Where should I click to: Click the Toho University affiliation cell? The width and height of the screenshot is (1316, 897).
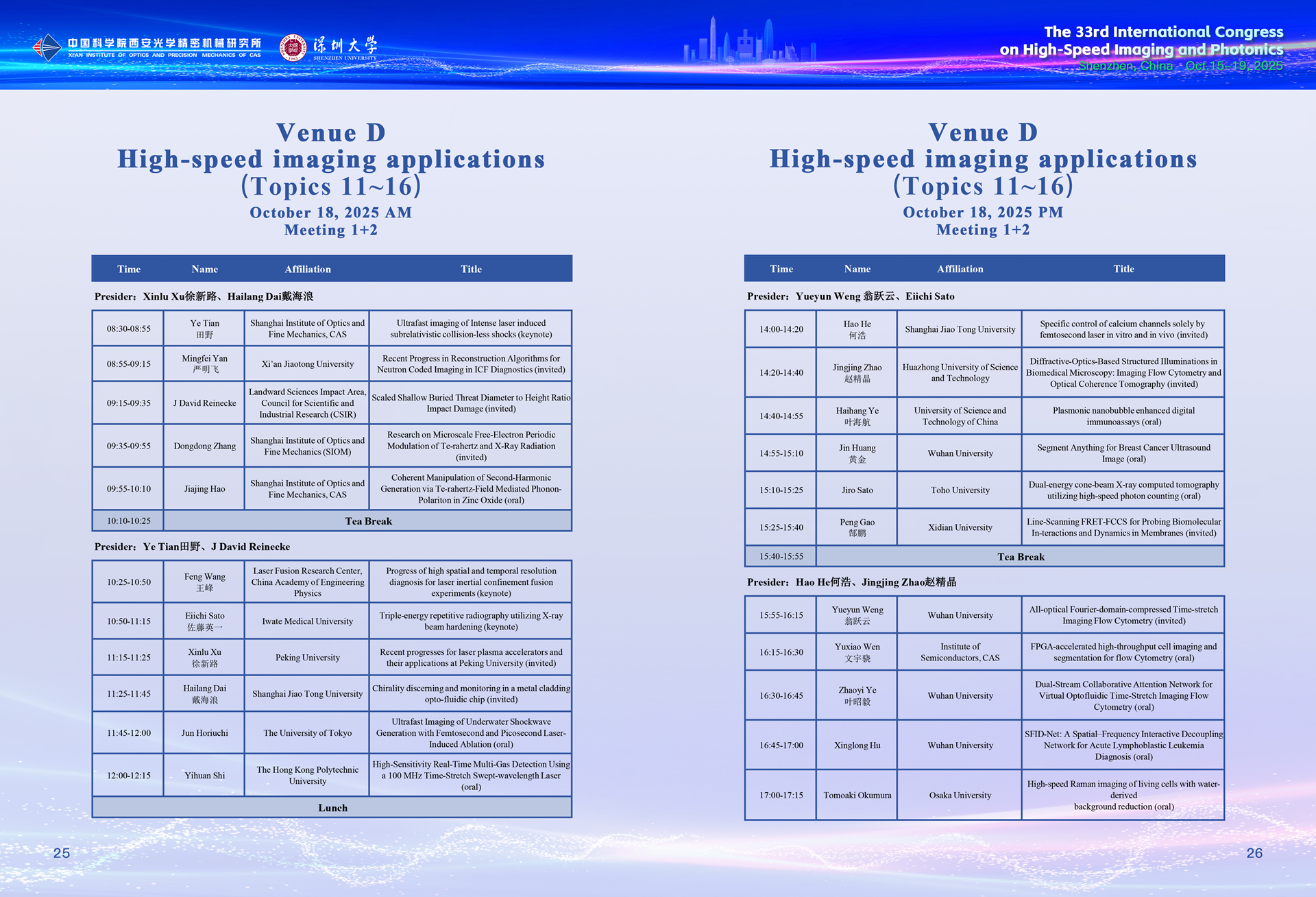tap(960, 490)
